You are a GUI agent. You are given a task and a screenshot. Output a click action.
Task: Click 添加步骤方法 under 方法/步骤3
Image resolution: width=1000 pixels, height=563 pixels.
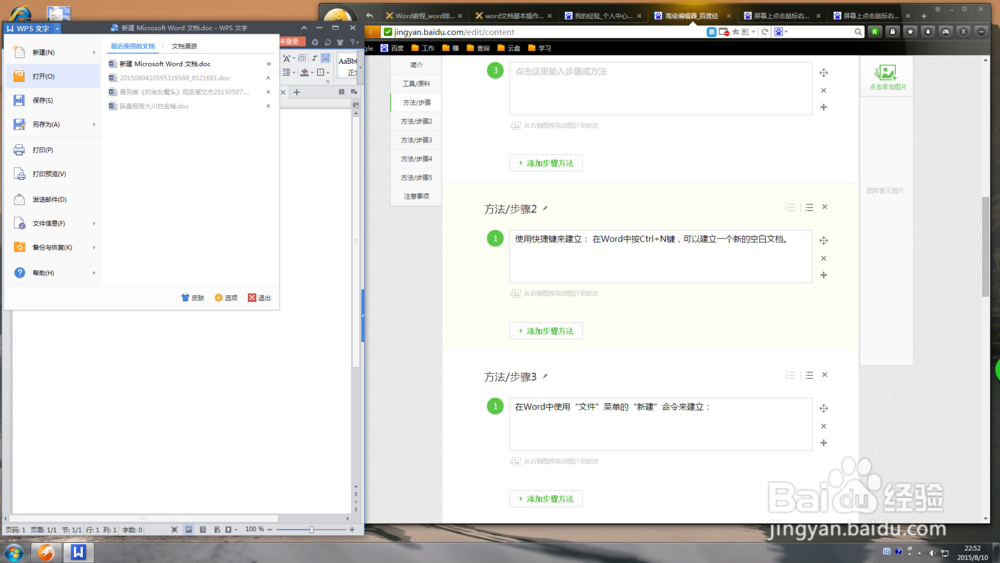546,499
